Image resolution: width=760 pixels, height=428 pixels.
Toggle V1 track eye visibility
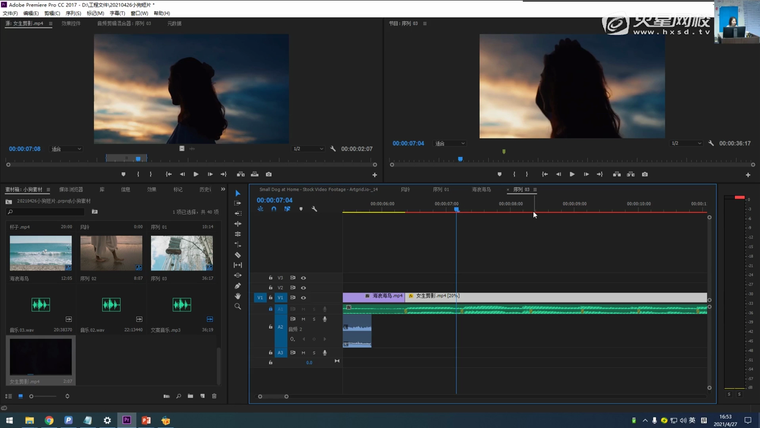[x=303, y=297]
